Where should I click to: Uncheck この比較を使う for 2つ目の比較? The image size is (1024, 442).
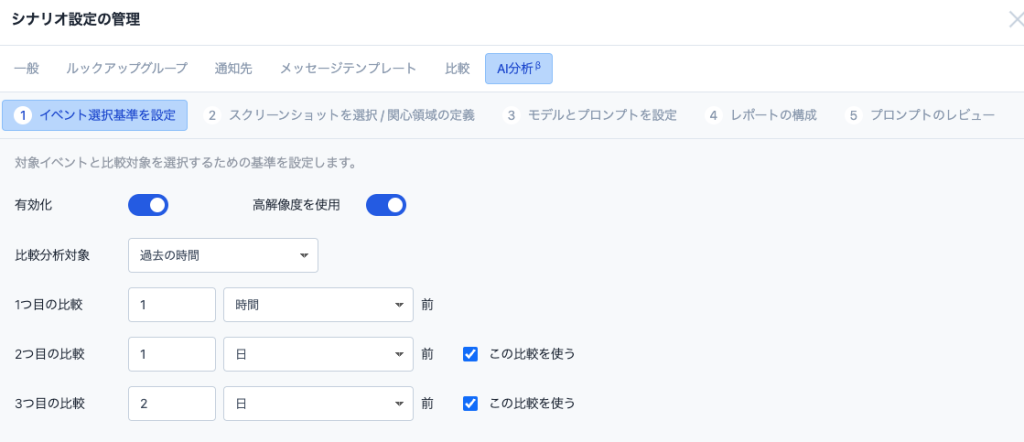pos(471,353)
